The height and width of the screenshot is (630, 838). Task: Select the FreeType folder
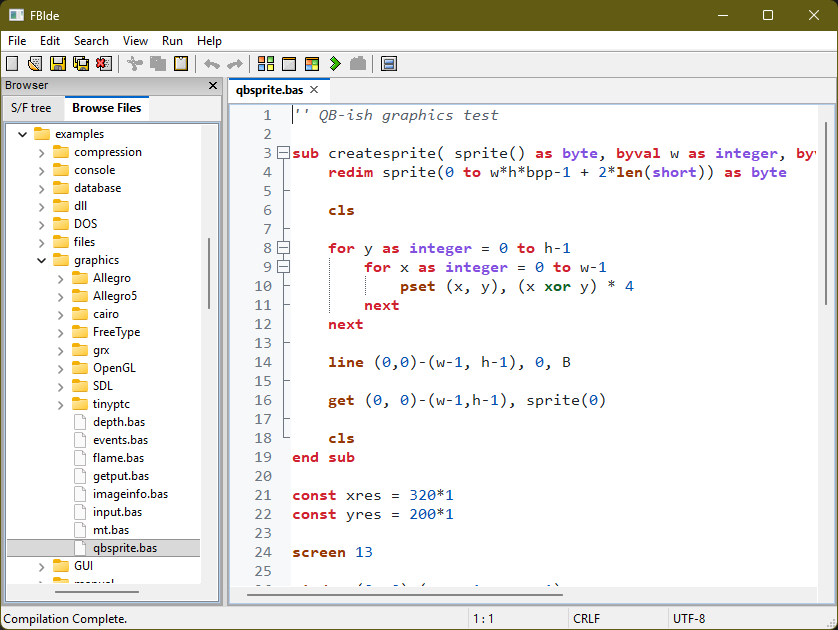pos(116,332)
